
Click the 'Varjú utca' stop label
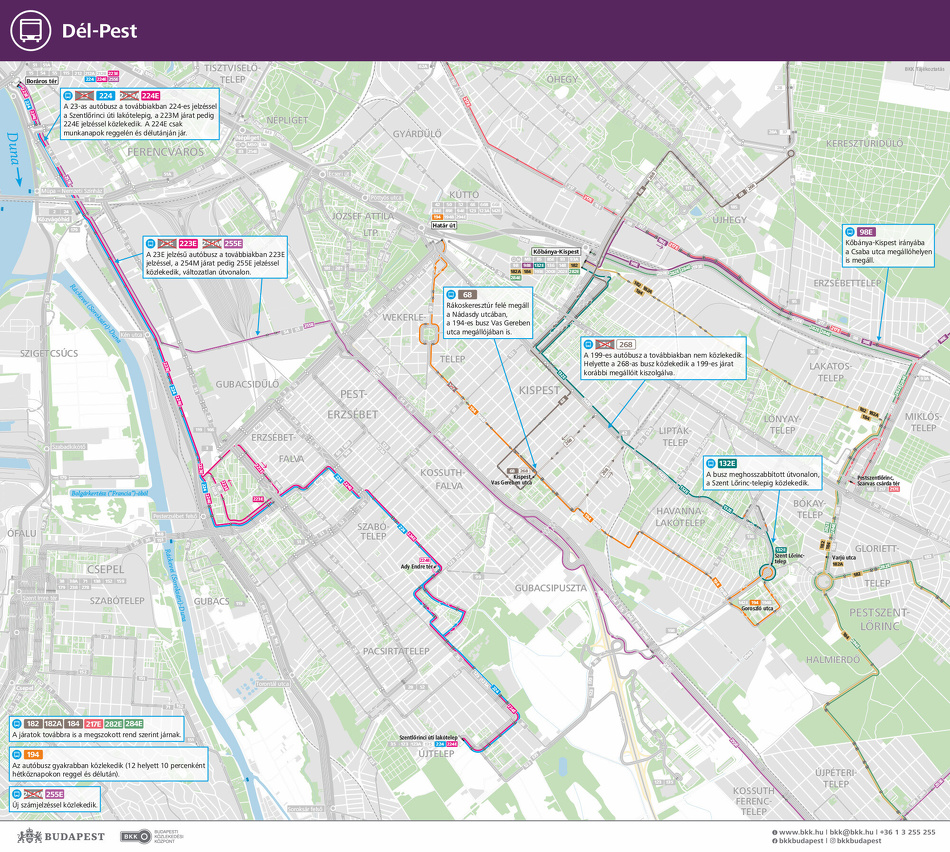pyautogui.click(x=844, y=557)
